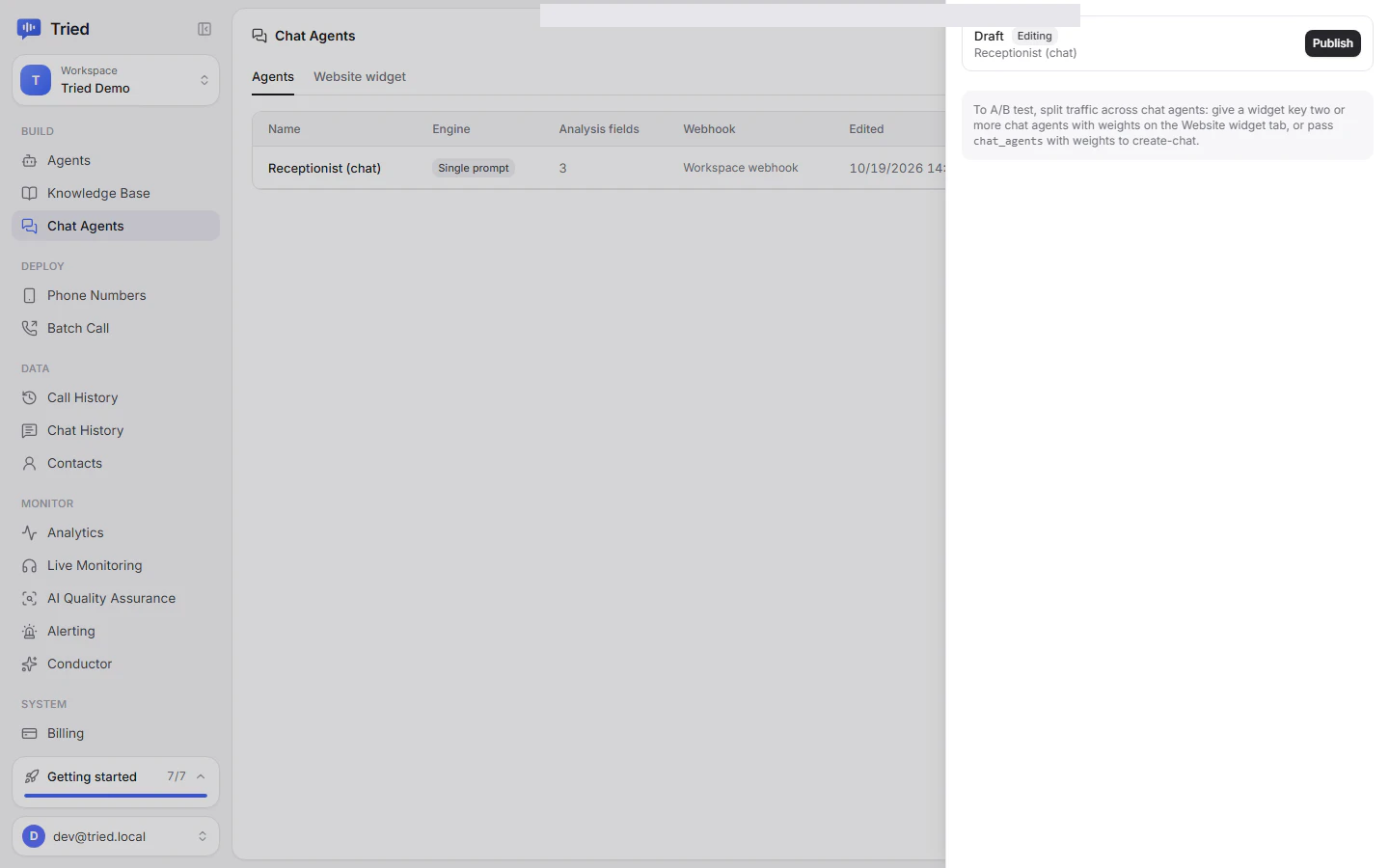Click the chat_agents code text
Screen dimensions: 1389x868
(1008, 141)
